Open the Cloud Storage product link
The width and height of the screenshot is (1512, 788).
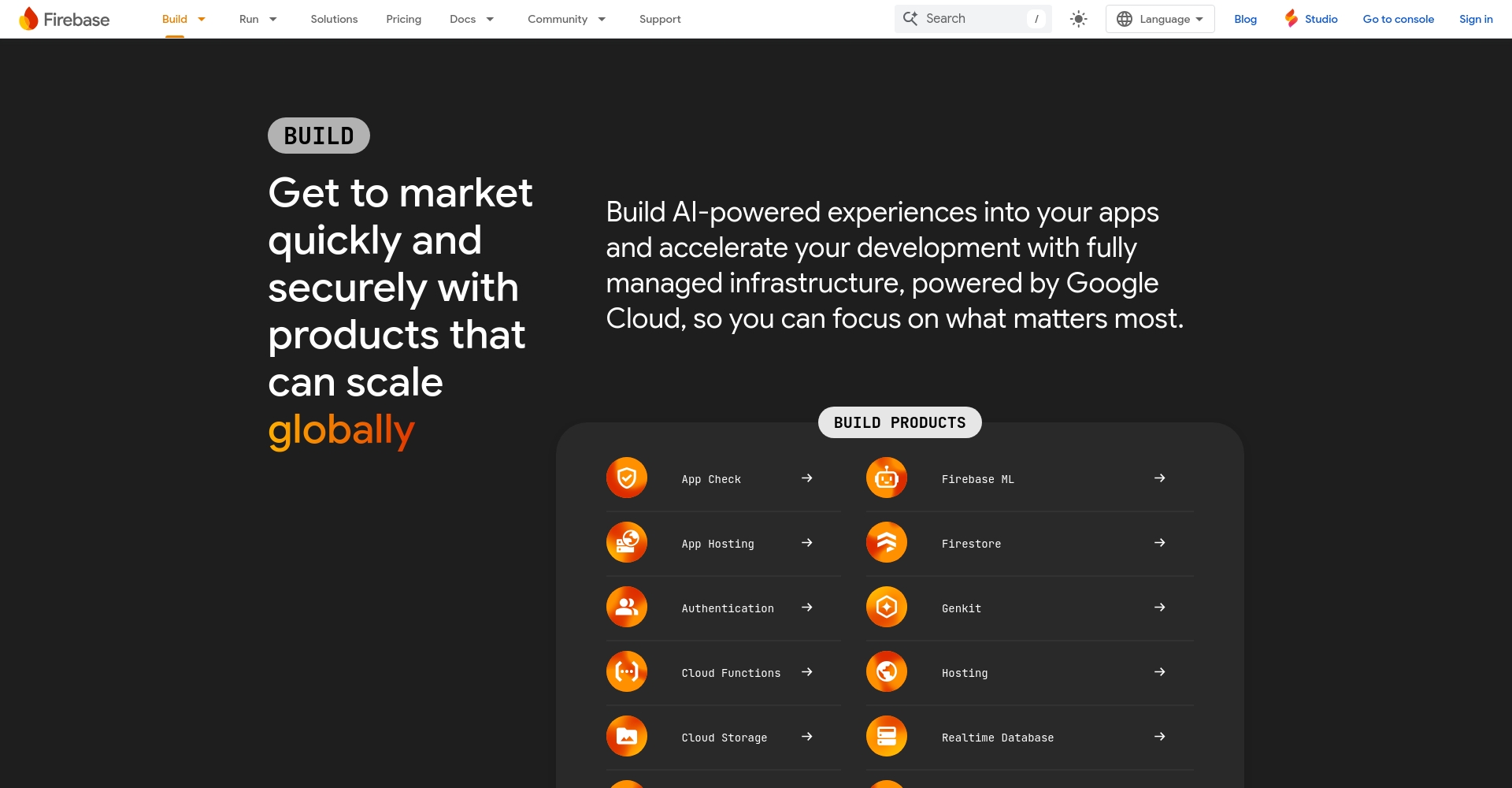click(724, 738)
